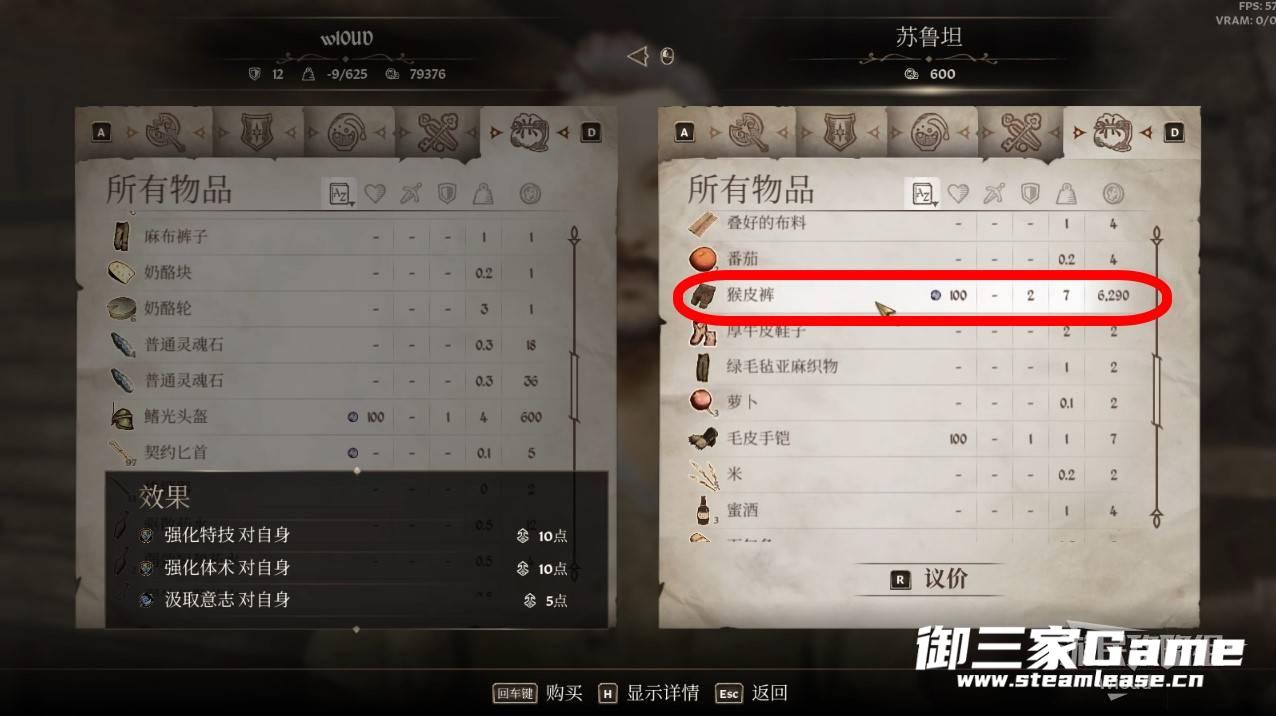The height and width of the screenshot is (716, 1276).
Task: Open A-Z sort dropdown in merchant inventory
Action: (x=922, y=193)
